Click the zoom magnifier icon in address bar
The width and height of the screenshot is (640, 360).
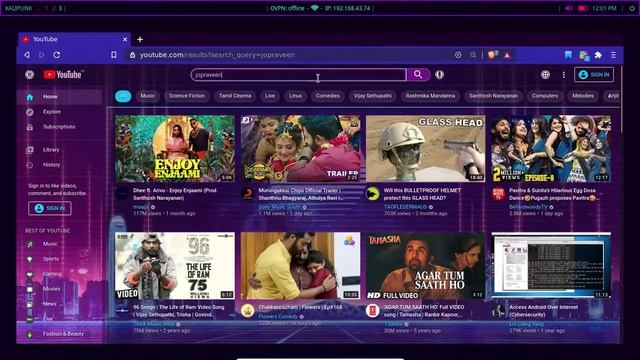click(473, 55)
